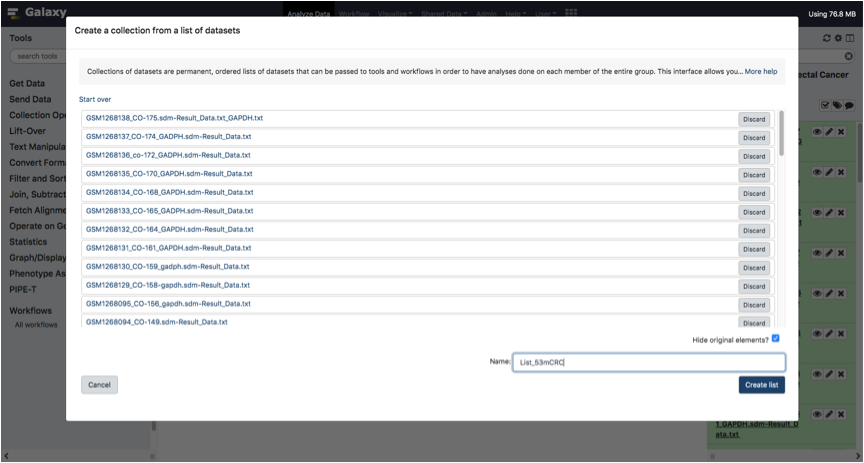Open the User dropdown menu
Image resolution: width=864 pixels, height=463 pixels.
click(x=546, y=14)
